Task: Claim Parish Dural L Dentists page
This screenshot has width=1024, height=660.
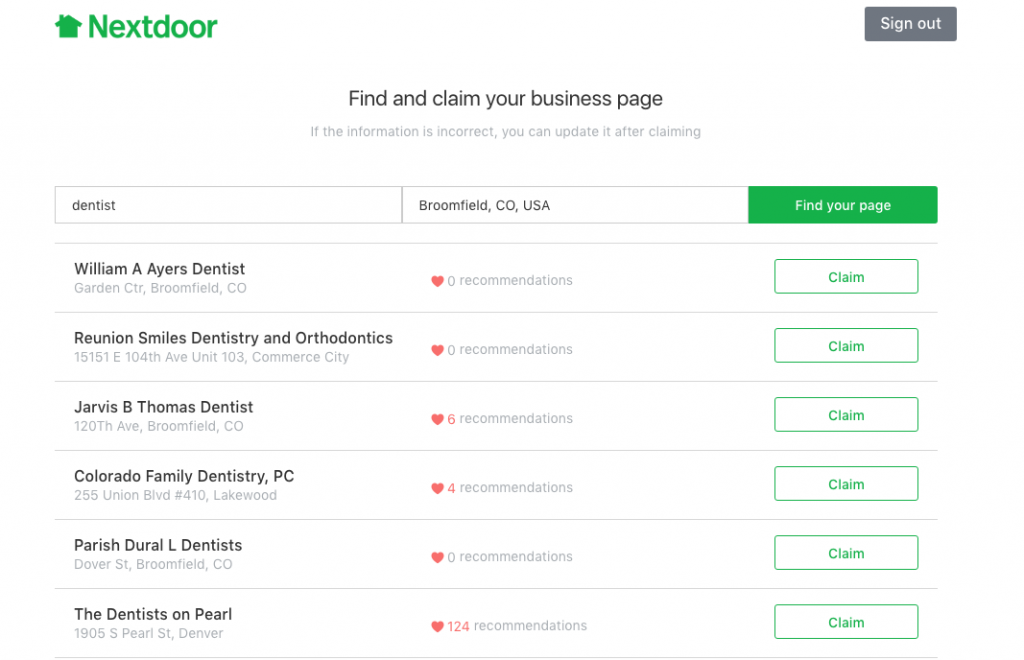Action: [x=846, y=554]
